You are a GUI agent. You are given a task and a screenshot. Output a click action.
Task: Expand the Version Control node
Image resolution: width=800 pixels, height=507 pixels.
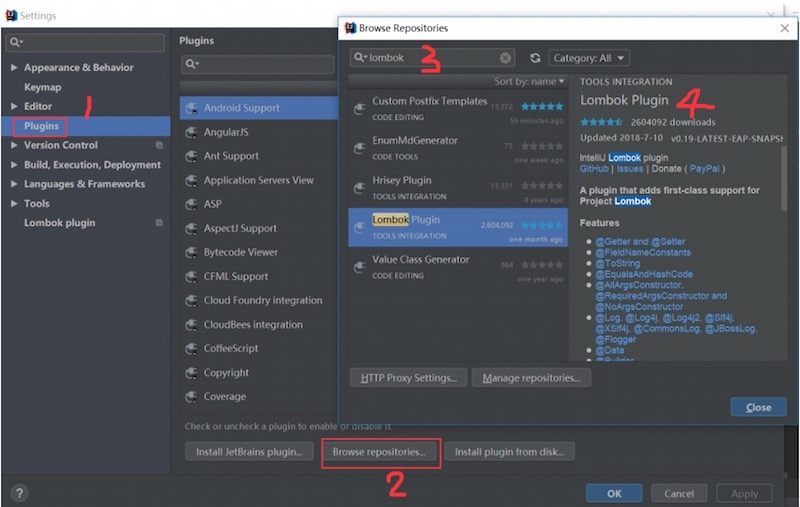14,145
